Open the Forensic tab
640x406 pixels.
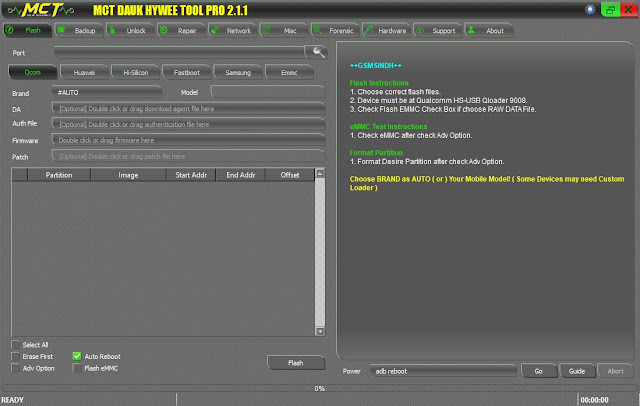tap(335, 31)
